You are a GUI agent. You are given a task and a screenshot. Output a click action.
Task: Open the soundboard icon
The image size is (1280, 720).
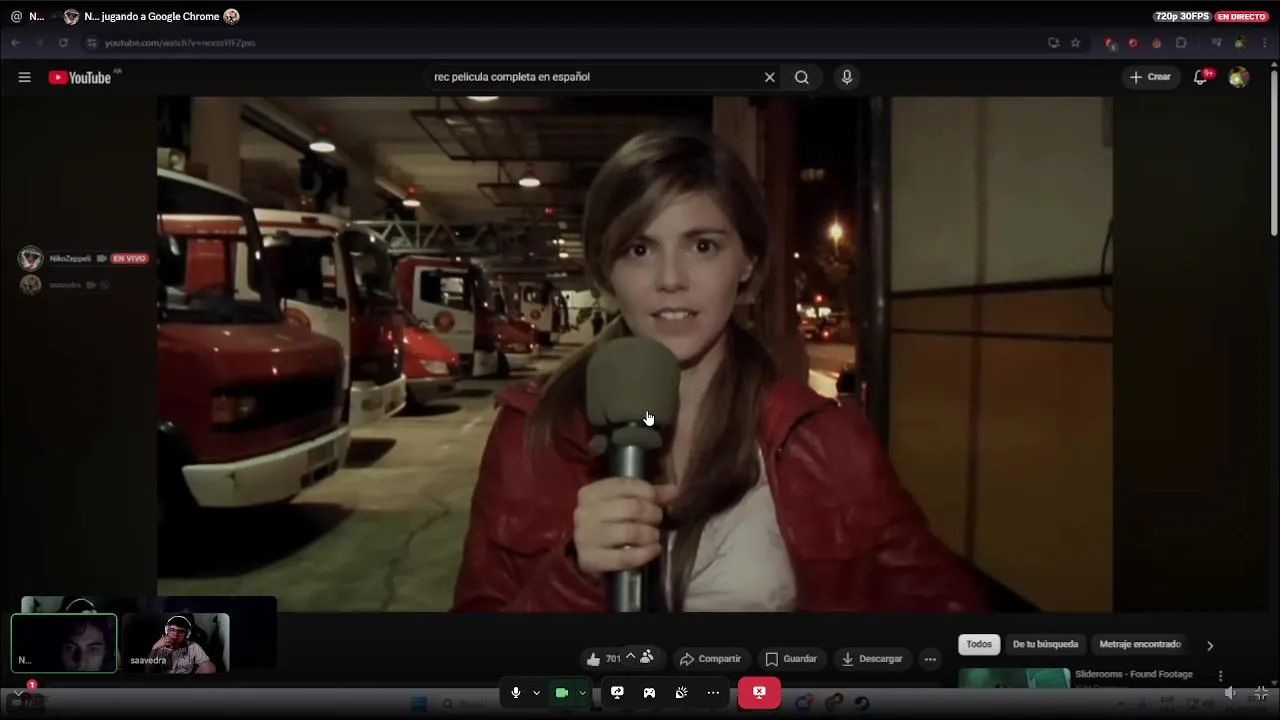coord(681,692)
